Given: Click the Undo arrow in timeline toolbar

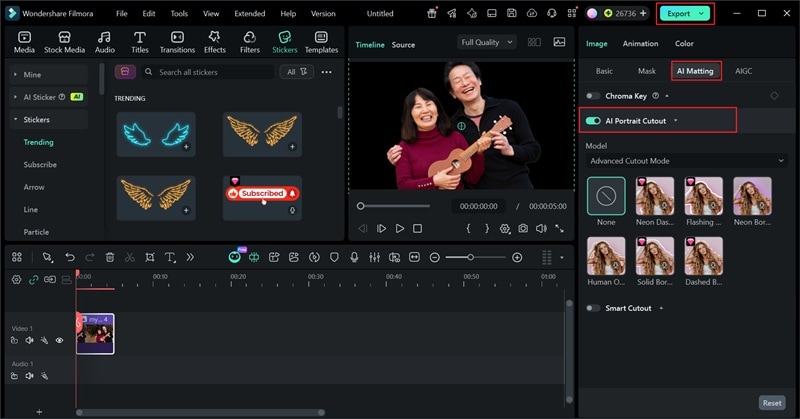Looking at the screenshot, I should click(70, 257).
